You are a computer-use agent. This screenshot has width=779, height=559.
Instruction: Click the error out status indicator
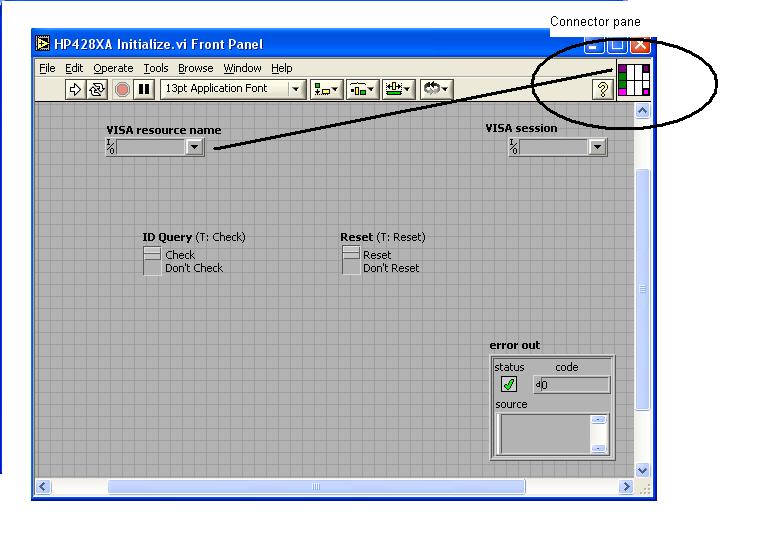509,385
